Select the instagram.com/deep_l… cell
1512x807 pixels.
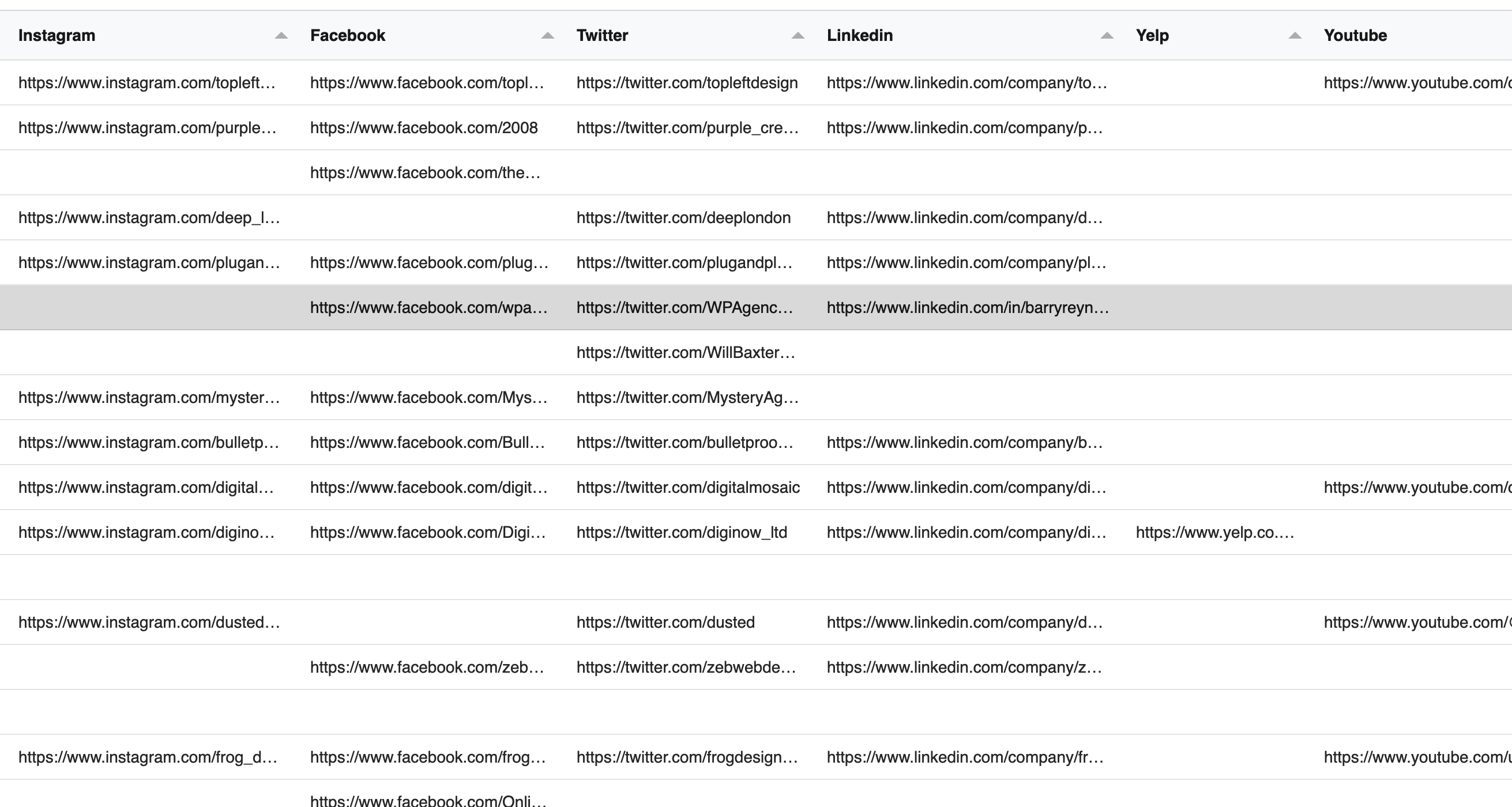pos(149,218)
